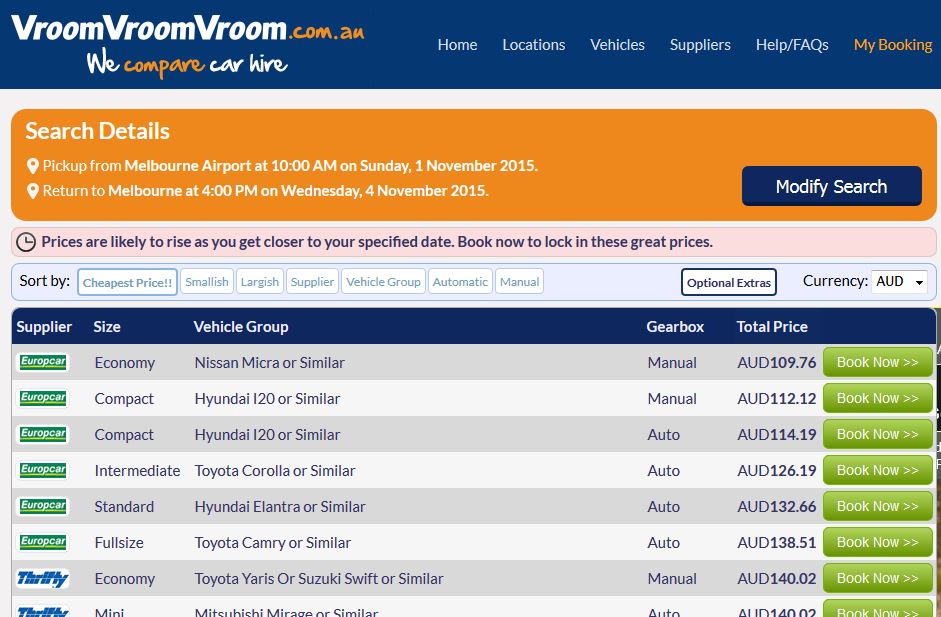The width and height of the screenshot is (941, 617).
Task: Click Europcar logo in Hyundai I20 Manual row
Action: point(43,398)
